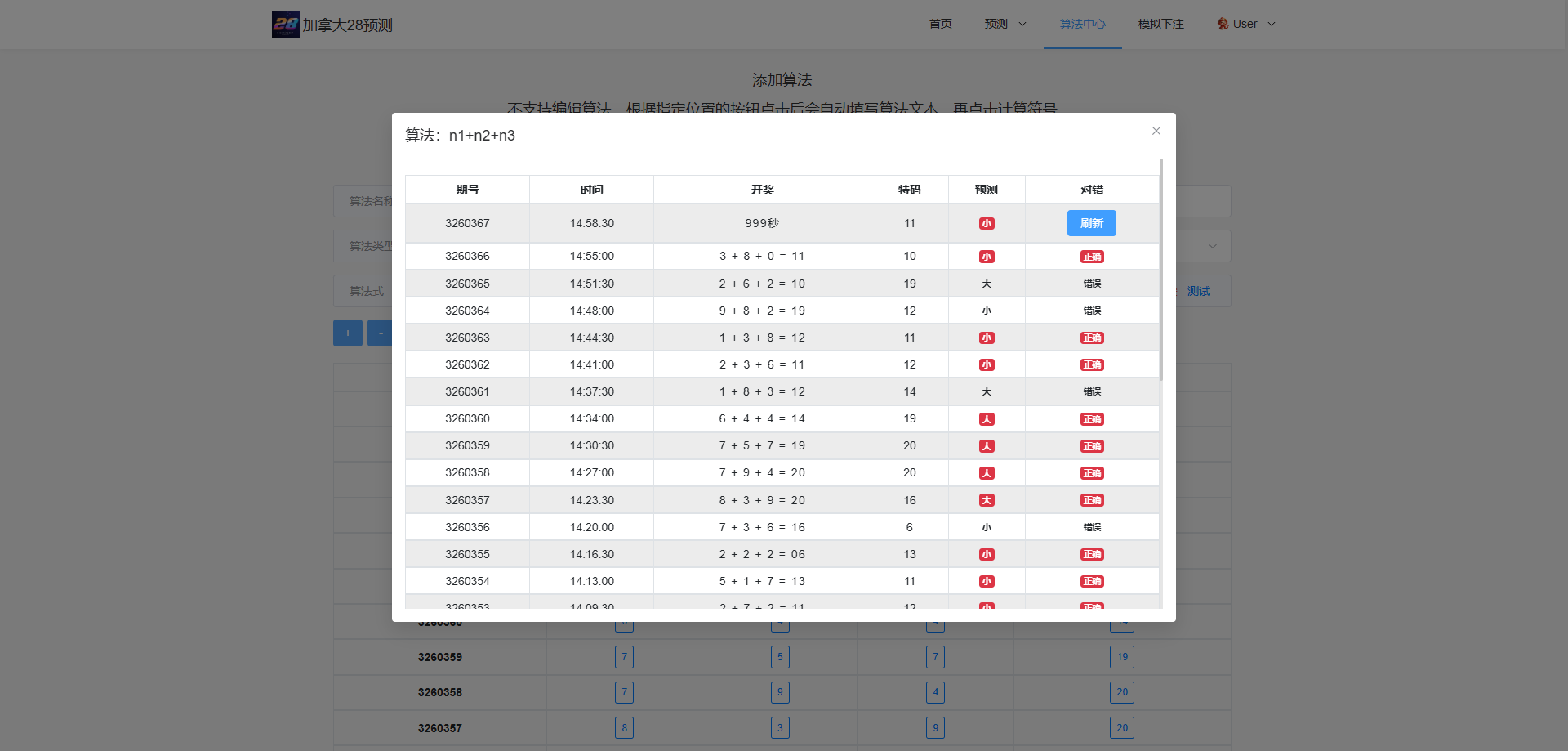Screen dimensions: 1568x751
Task: Click the 时间 column header
Action: coord(591,190)
